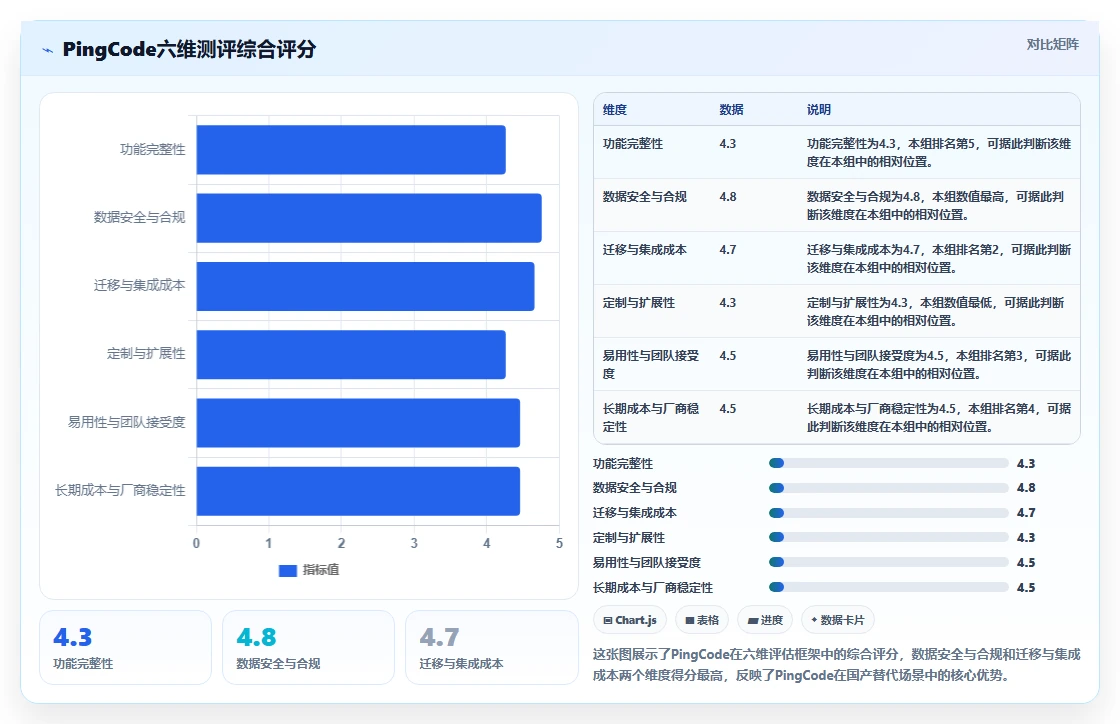Click the 易用性与团队接受度 cell in the table
The image size is (1120, 724).
(x=651, y=364)
